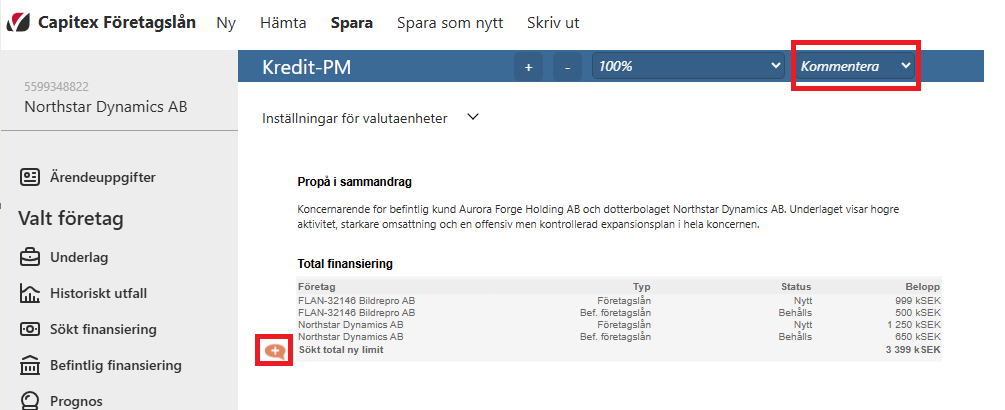
Task: Open the 100% zoom level dropdown
Action: tap(688, 66)
